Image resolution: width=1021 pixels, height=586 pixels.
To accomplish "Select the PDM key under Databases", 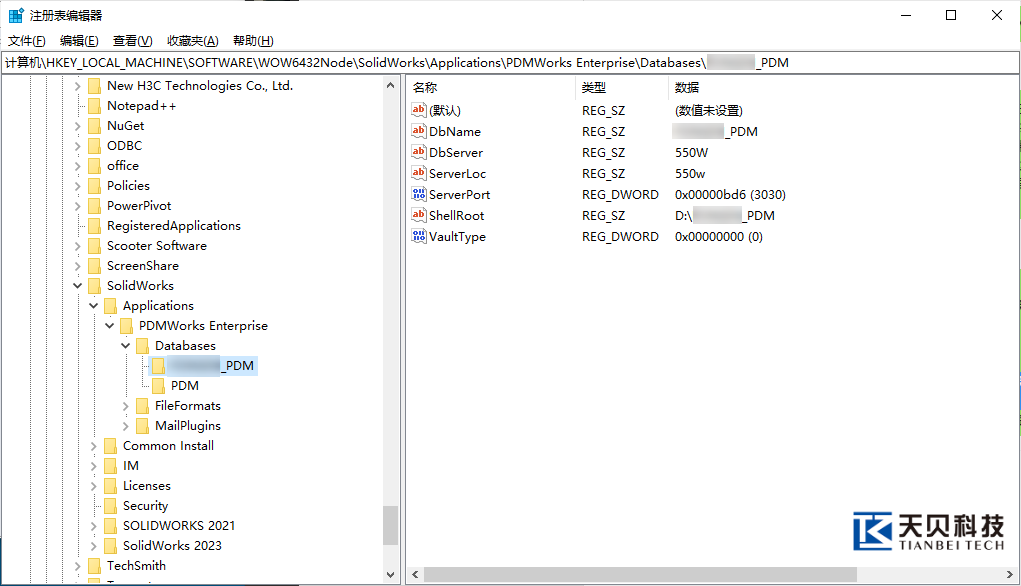I will pyautogui.click(x=184, y=386).
